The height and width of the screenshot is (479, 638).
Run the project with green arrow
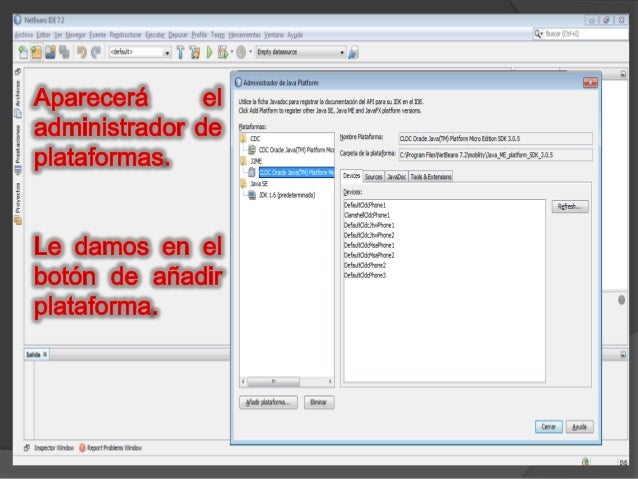tap(210, 52)
